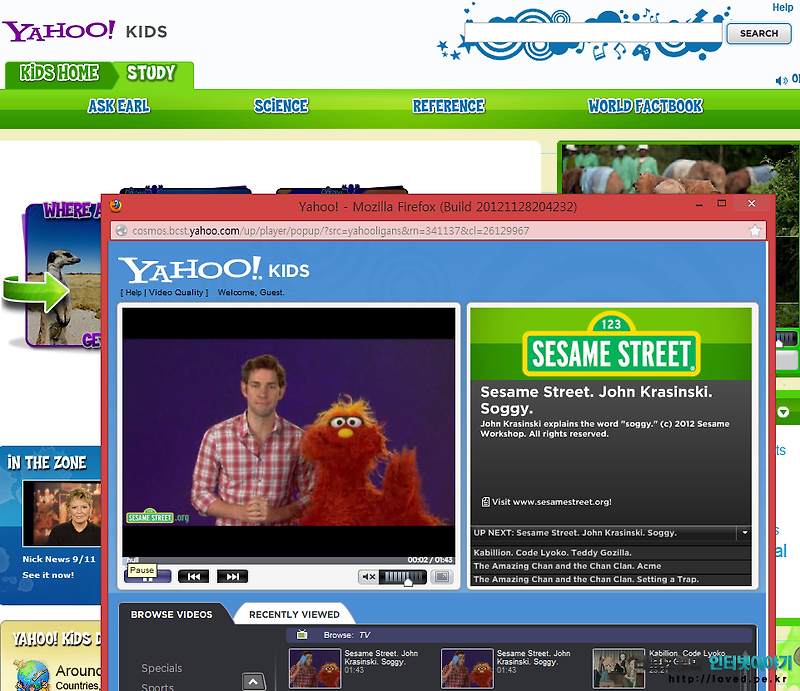This screenshot has height=691, width=800.
Task: Click Nick News 9/11 link
Action: tap(59, 559)
